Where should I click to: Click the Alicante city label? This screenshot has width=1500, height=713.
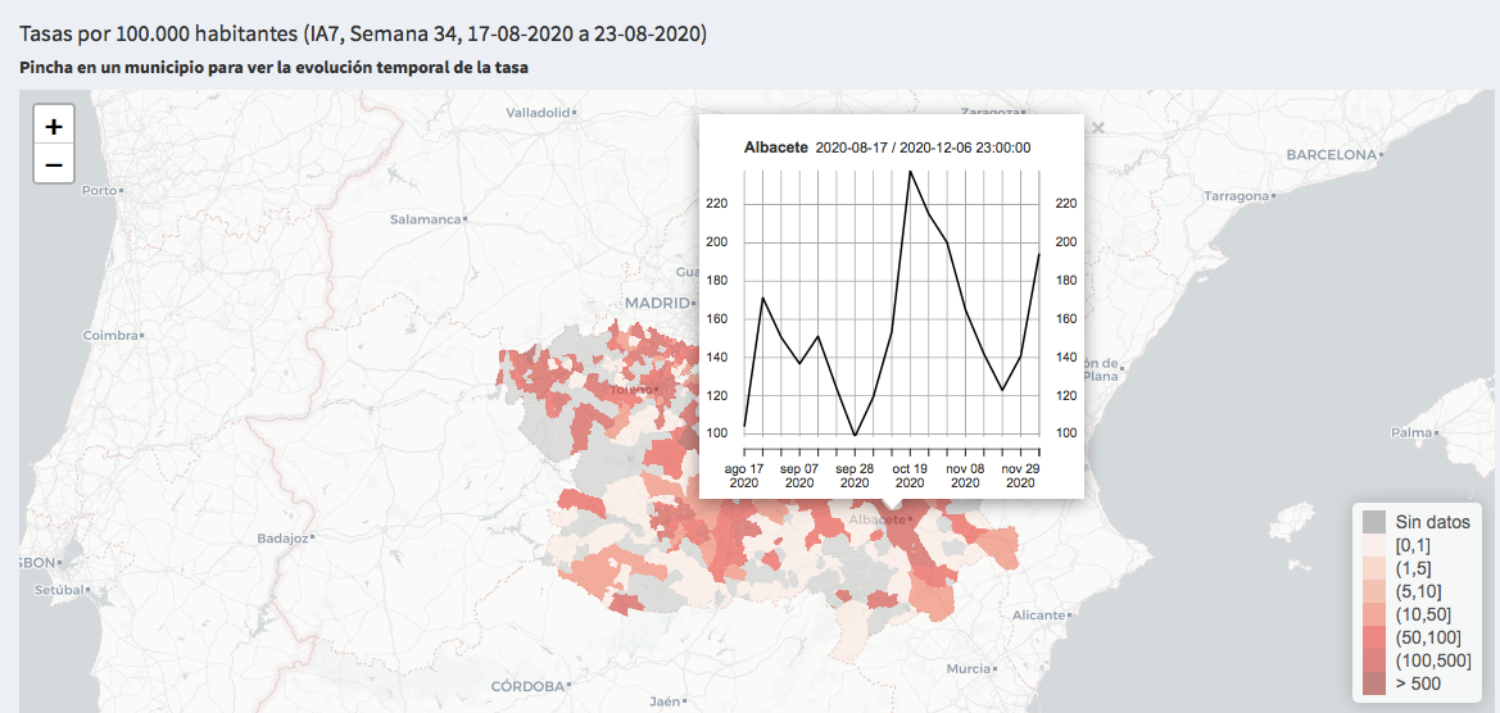point(1039,615)
